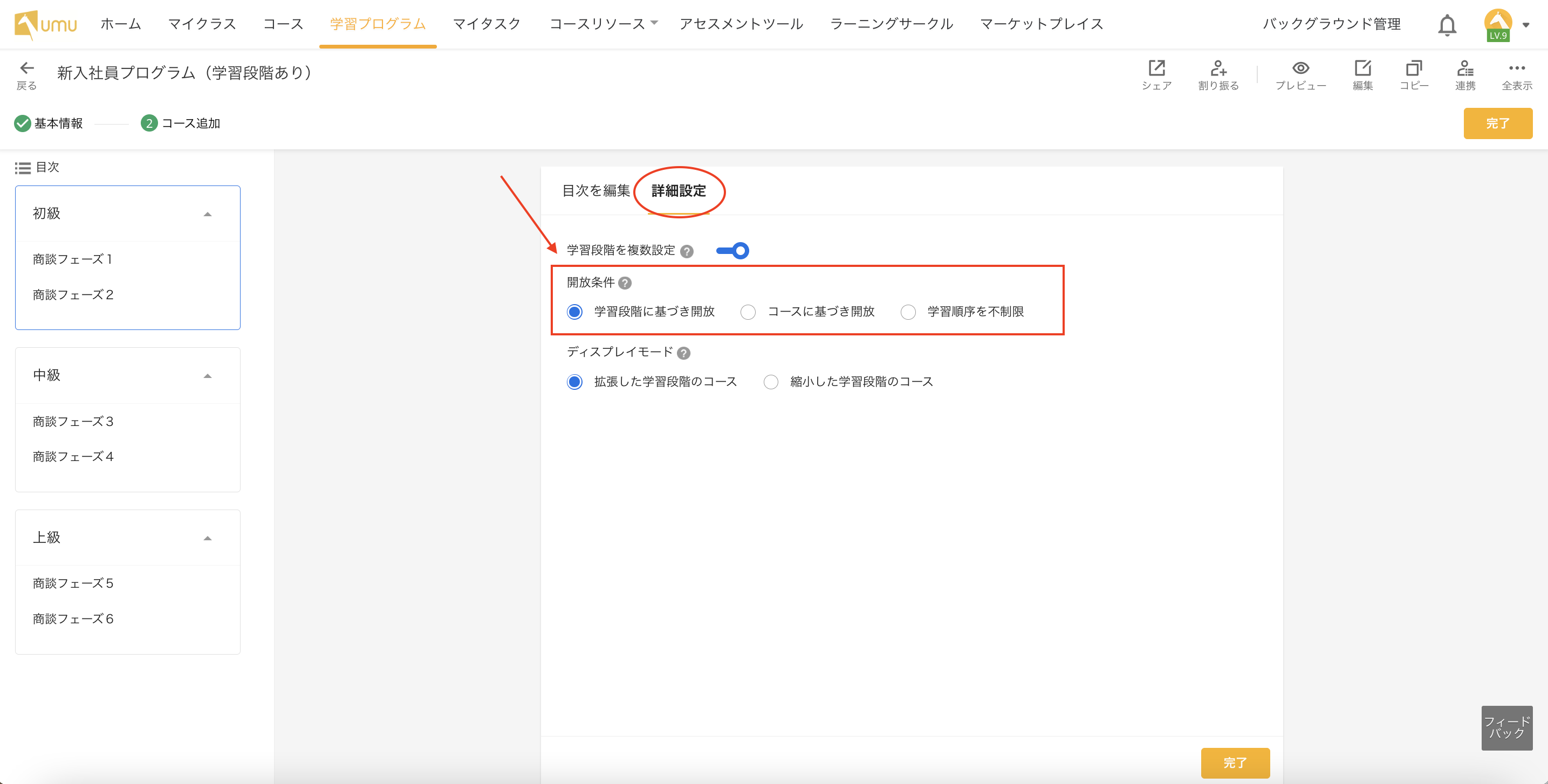
Task: Choose 縮小した学習段階のコース display mode
Action: pyautogui.click(x=770, y=382)
